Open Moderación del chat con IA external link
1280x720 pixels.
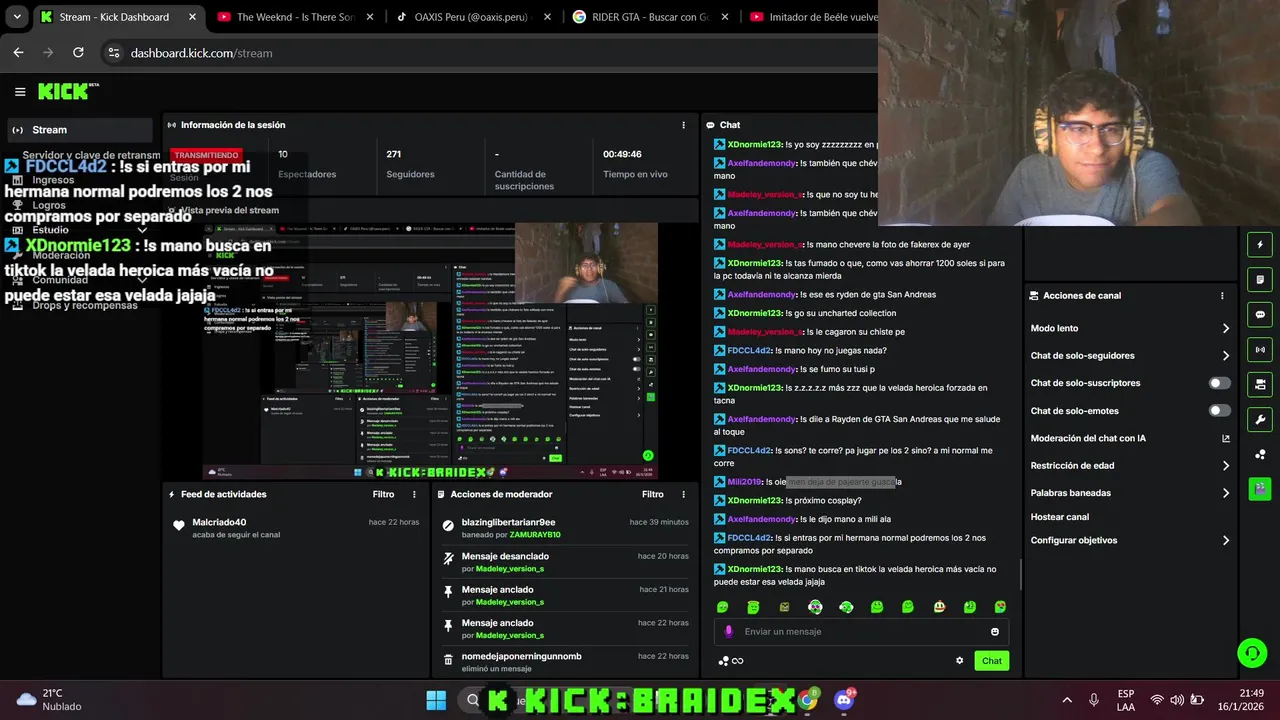tap(1226, 438)
